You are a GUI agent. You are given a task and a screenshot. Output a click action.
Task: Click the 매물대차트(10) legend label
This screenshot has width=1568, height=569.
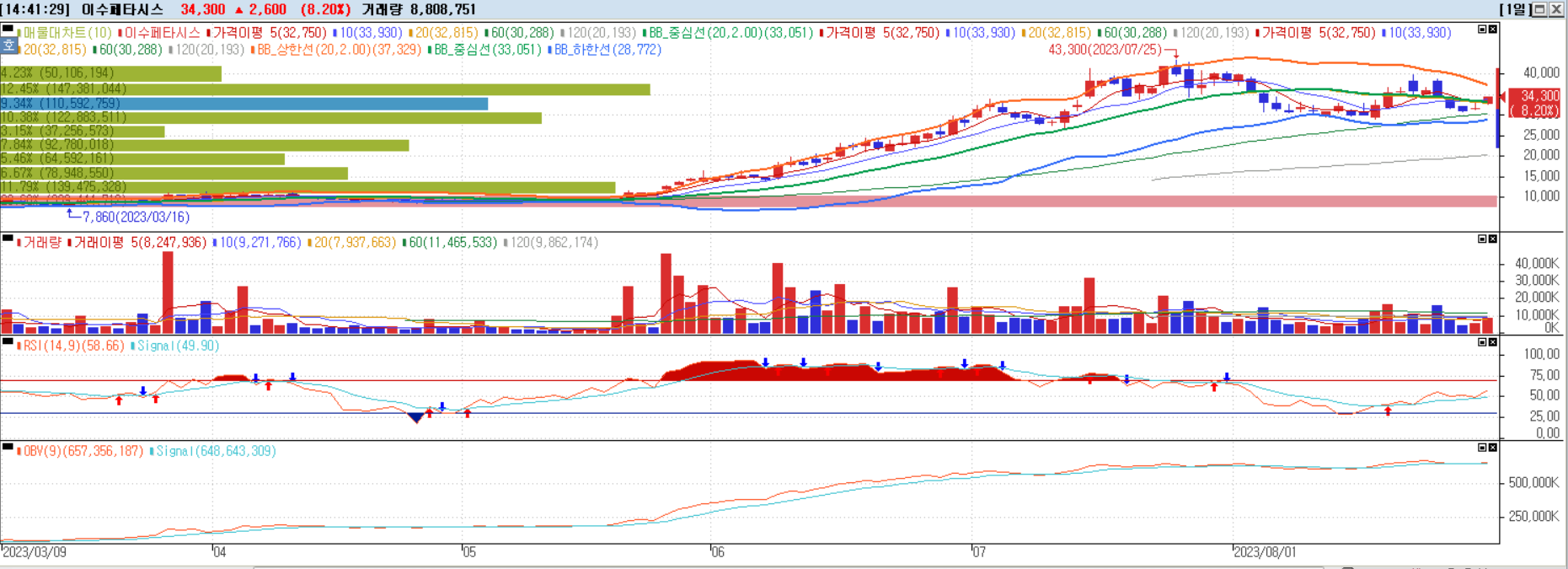point(65,33)
